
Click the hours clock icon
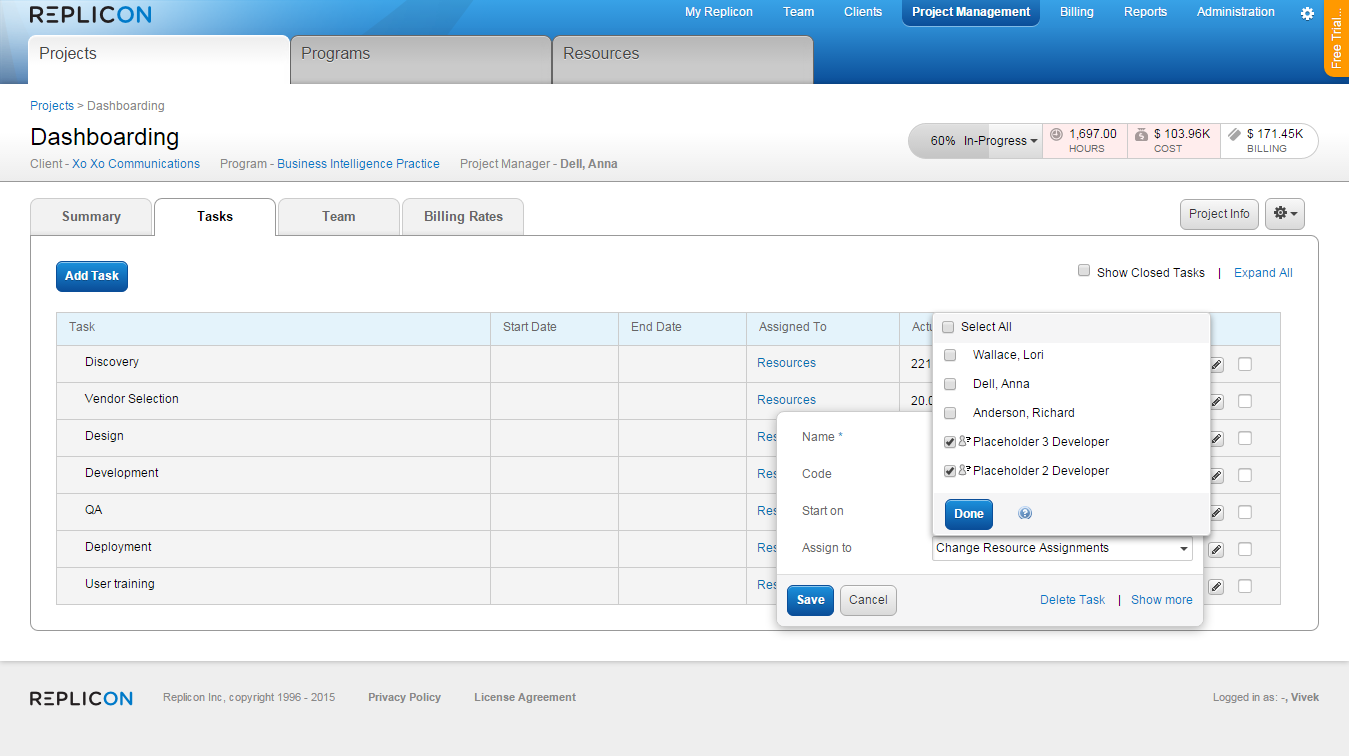(1056, 133)
